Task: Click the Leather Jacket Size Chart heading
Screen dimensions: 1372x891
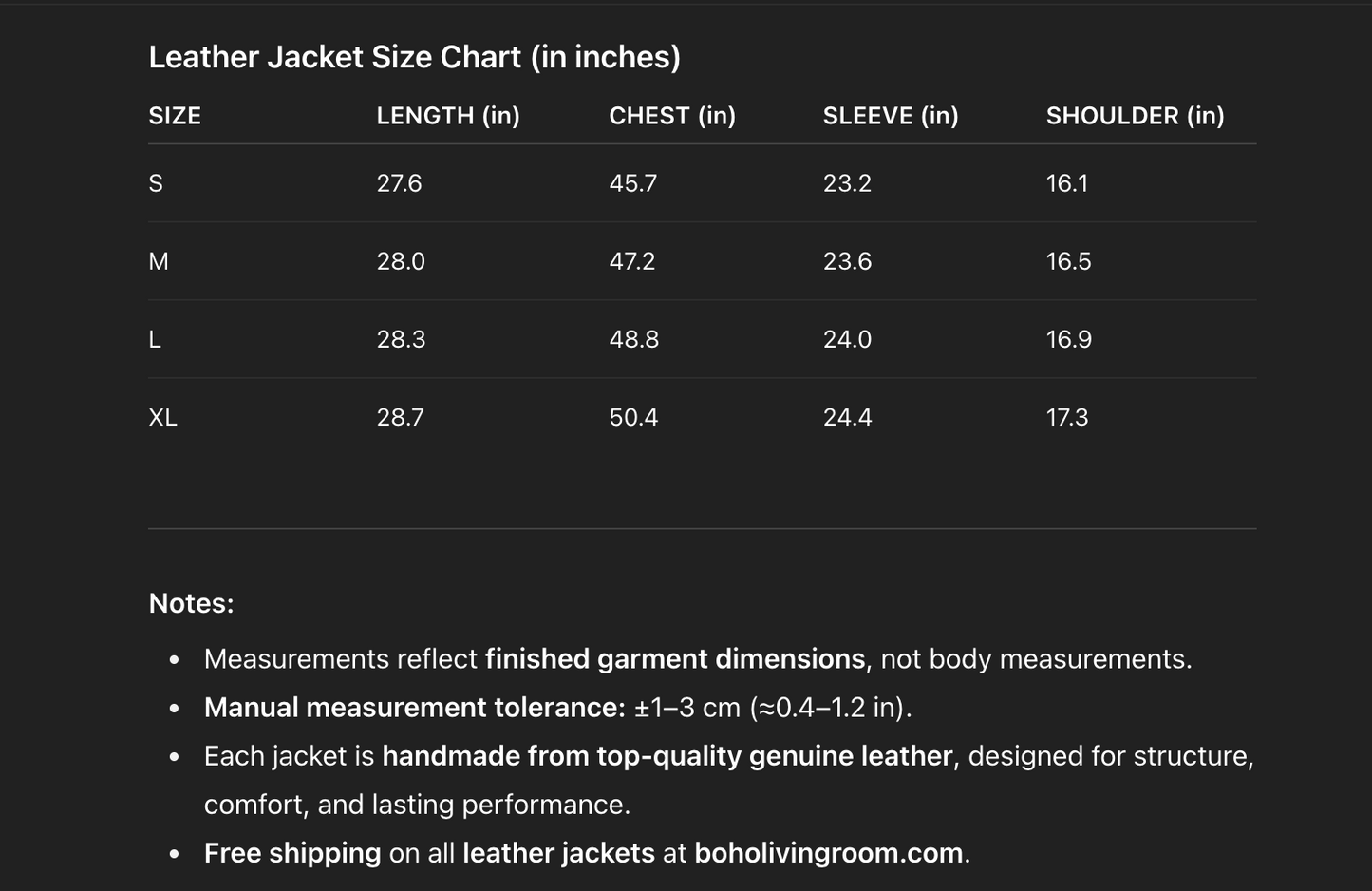Action: point(414,57)
